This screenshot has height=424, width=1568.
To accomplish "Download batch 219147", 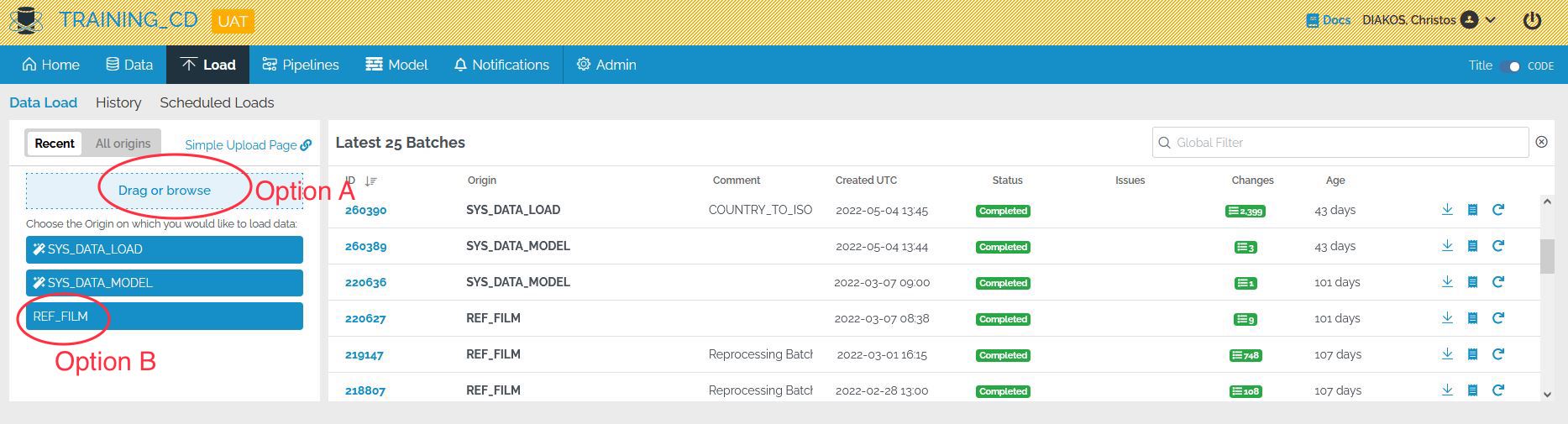I will point(1447,354).
